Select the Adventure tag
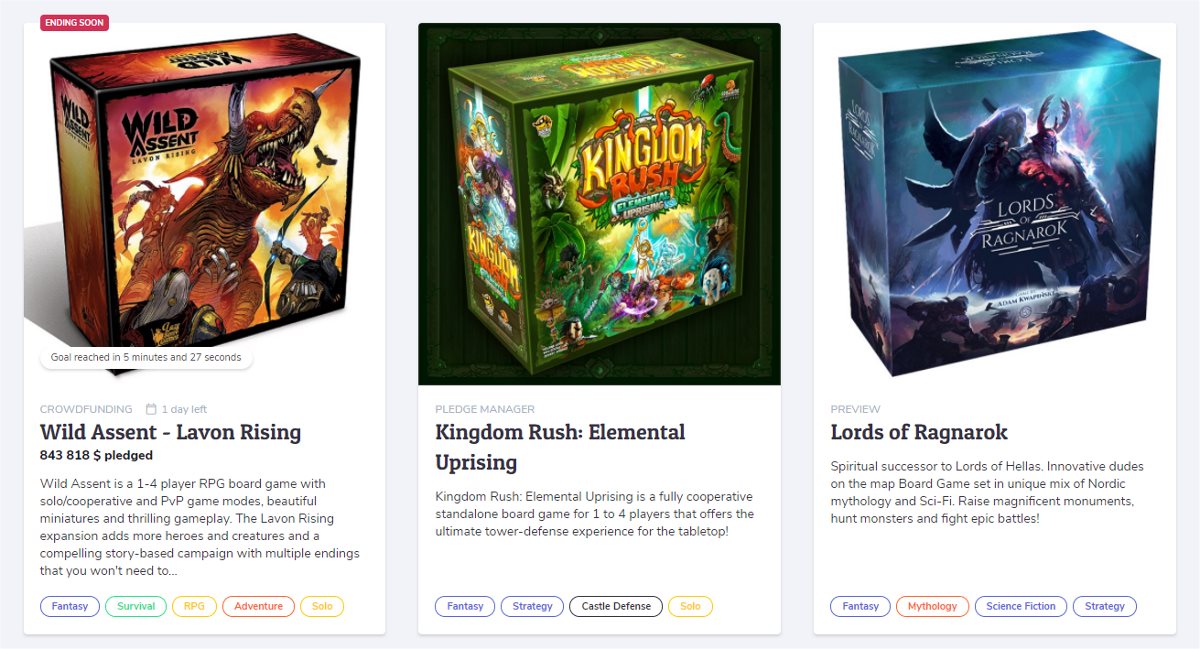Screen dimensions: 1200x649 click(258, 606)
